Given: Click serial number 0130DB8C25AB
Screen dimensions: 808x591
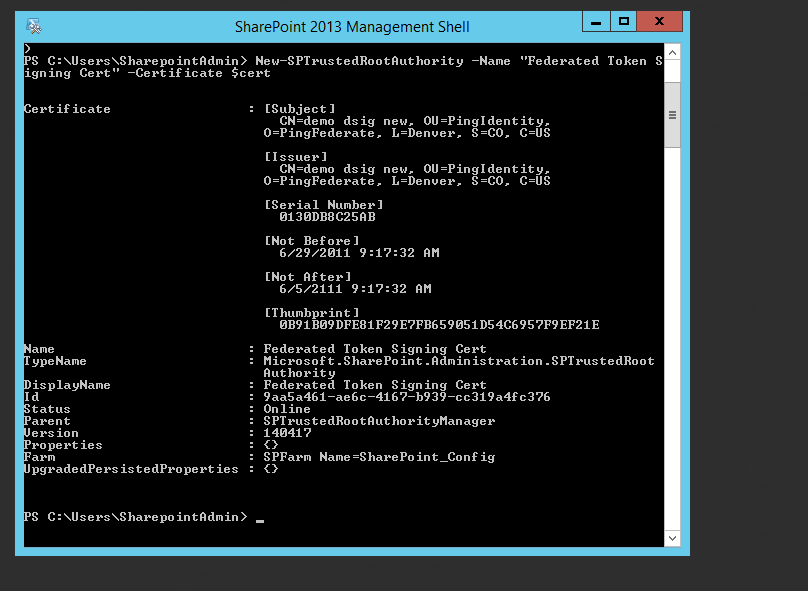Looking at the screenshot, I should [x=327, y=217].
